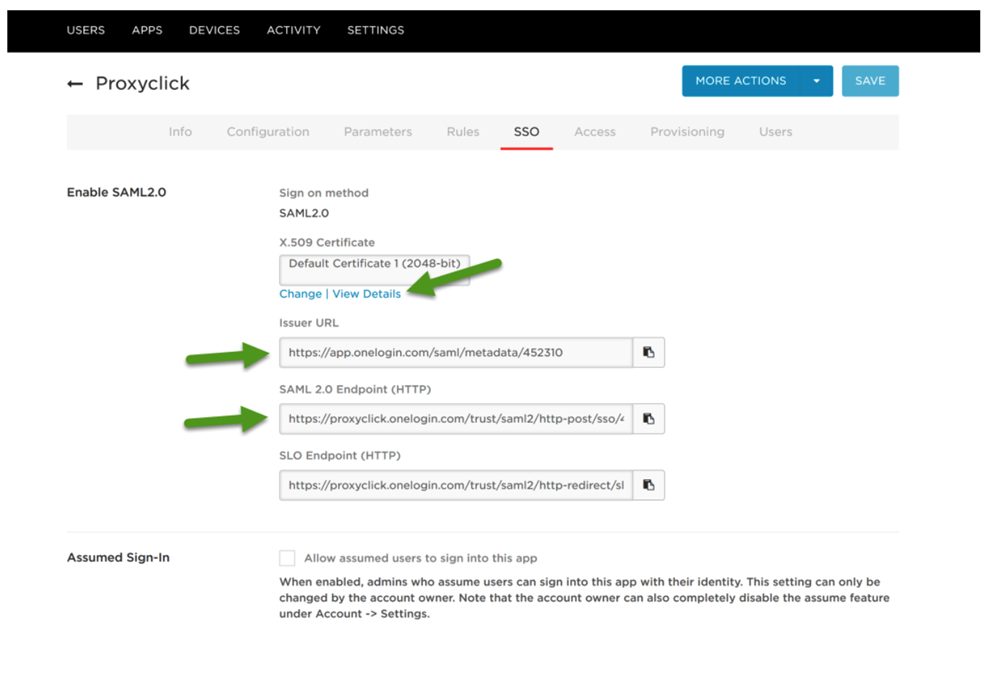
Task: Enable assumed users sign-in checkbox
Action: pos(287,558)
